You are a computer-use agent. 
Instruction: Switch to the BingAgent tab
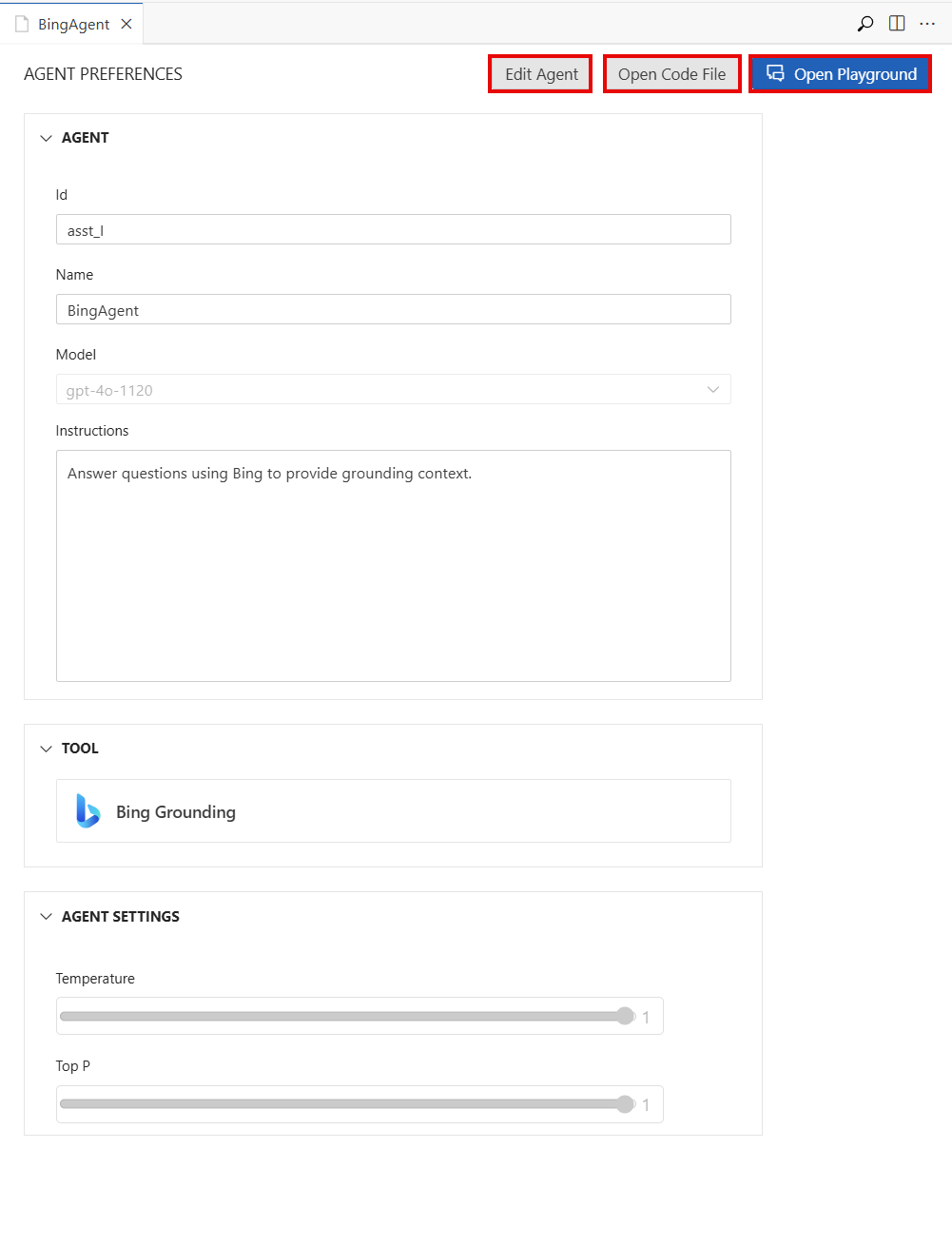click(x=74, y=23)
